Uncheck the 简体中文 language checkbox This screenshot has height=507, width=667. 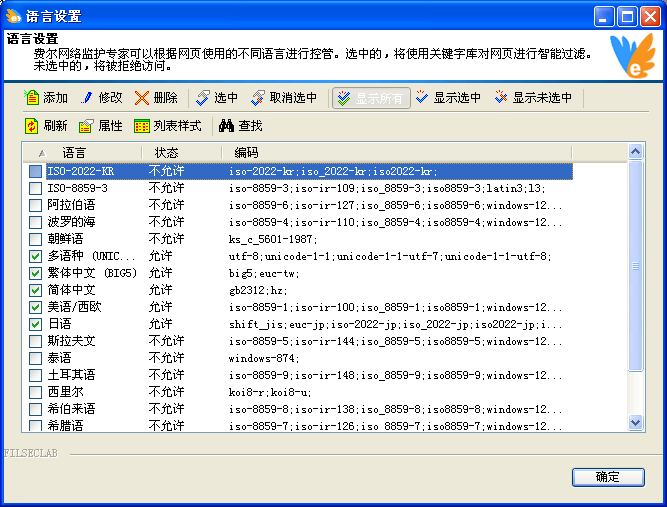click(x=36, y=290)
